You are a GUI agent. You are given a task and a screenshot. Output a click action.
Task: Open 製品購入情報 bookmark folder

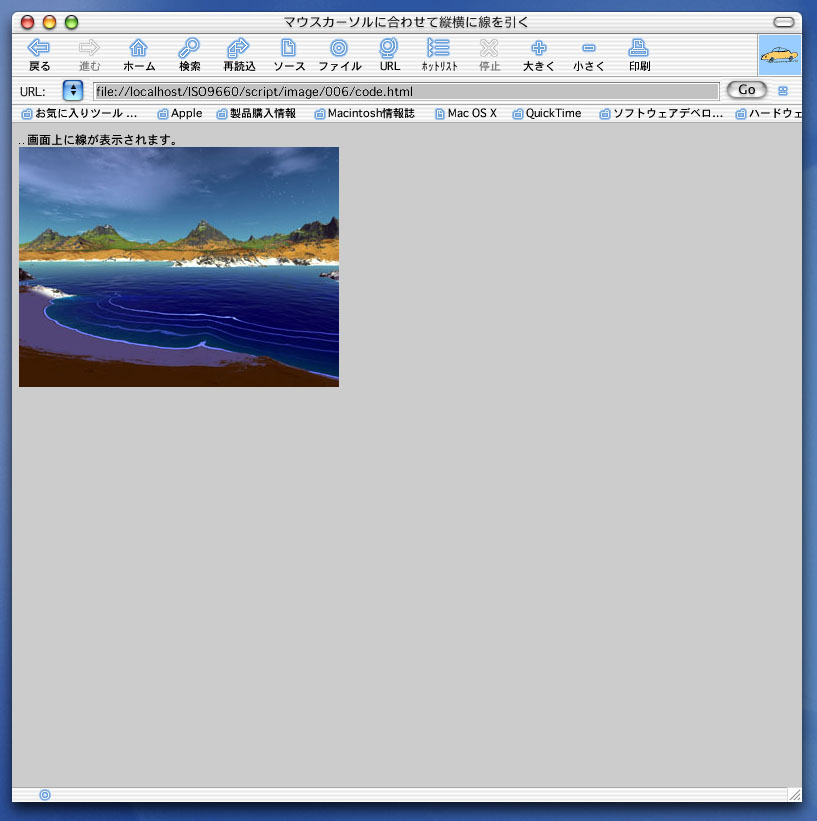coord(256,113)
